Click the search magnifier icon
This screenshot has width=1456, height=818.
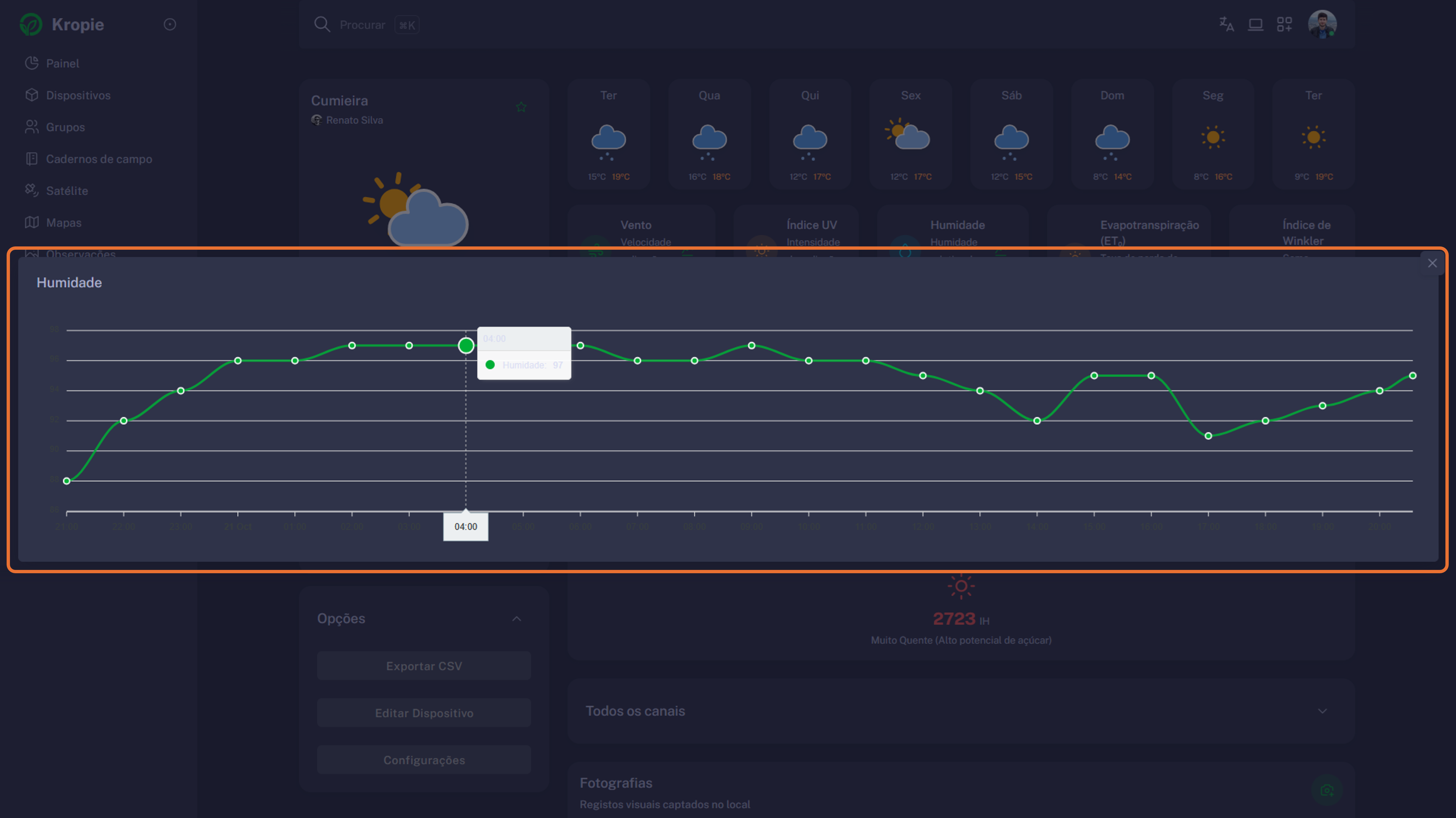coord(322,24)
